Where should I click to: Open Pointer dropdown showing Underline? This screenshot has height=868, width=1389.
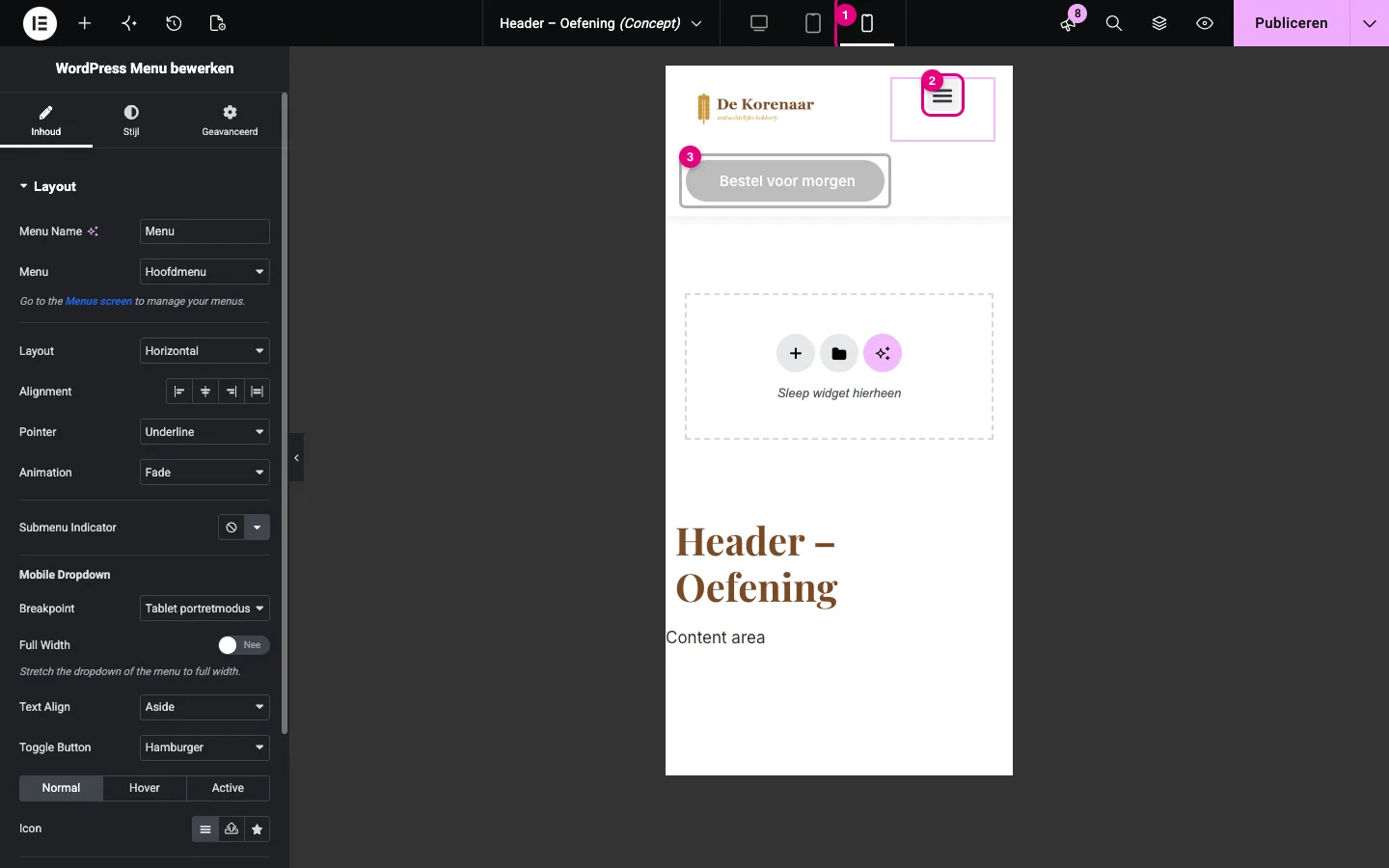coord(204,432)
